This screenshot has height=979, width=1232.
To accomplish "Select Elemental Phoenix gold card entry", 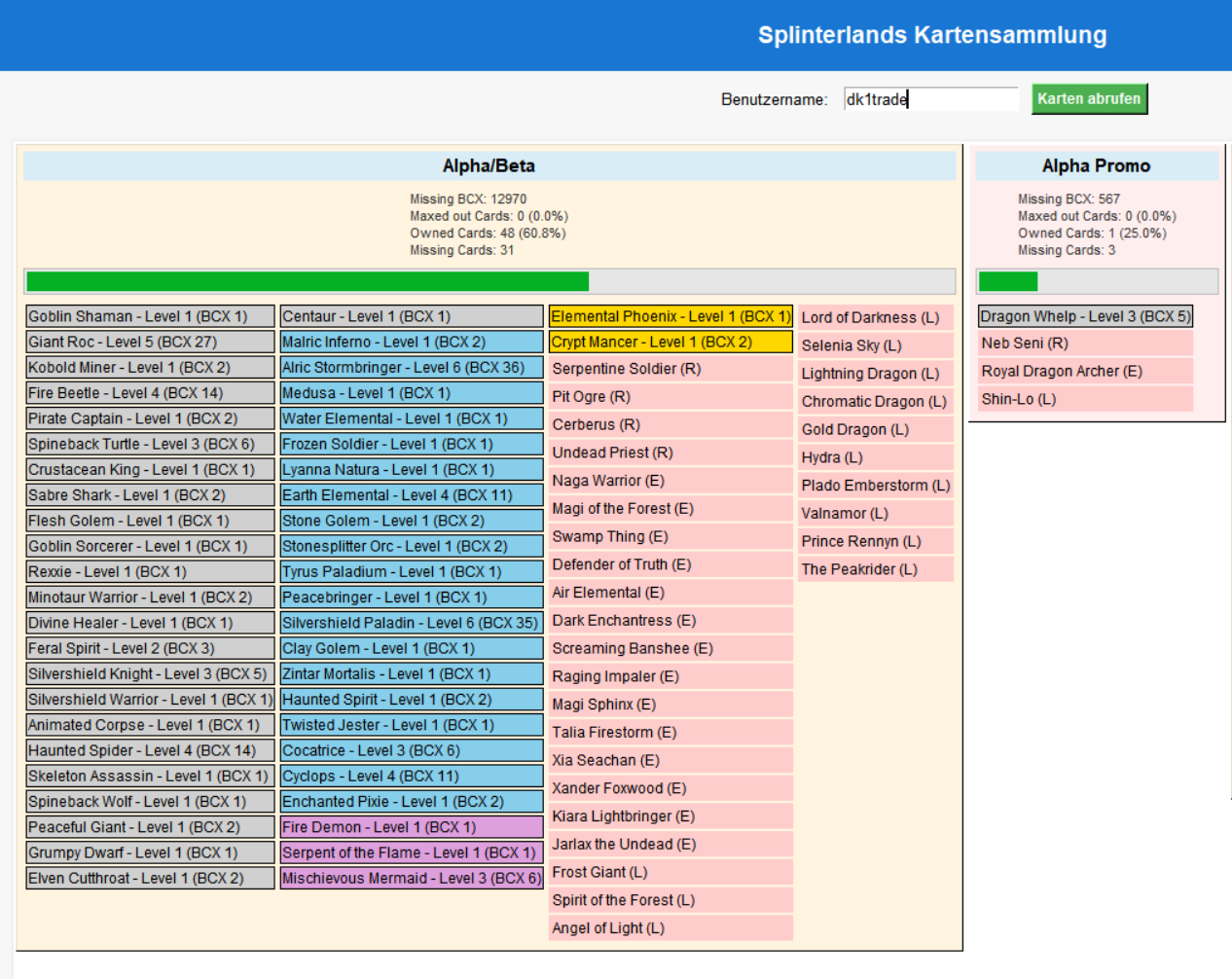I will pyautogui.click(x=670, y=316).
